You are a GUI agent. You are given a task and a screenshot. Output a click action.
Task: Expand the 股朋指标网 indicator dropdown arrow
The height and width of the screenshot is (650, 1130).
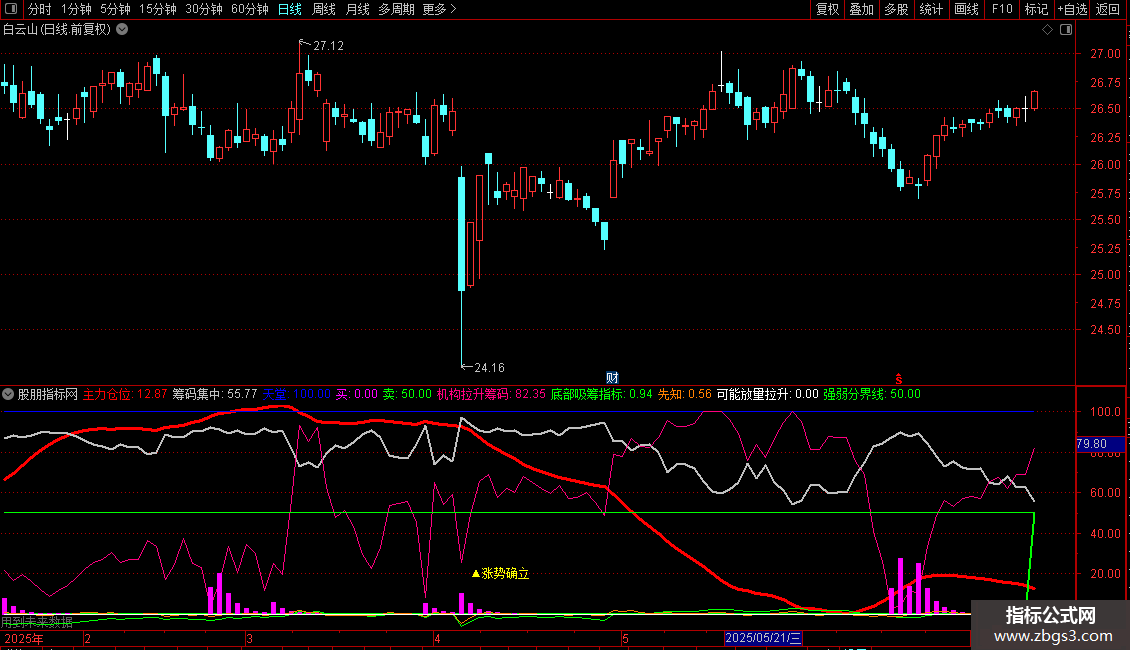pyautogui.click(x=8, y=394)
